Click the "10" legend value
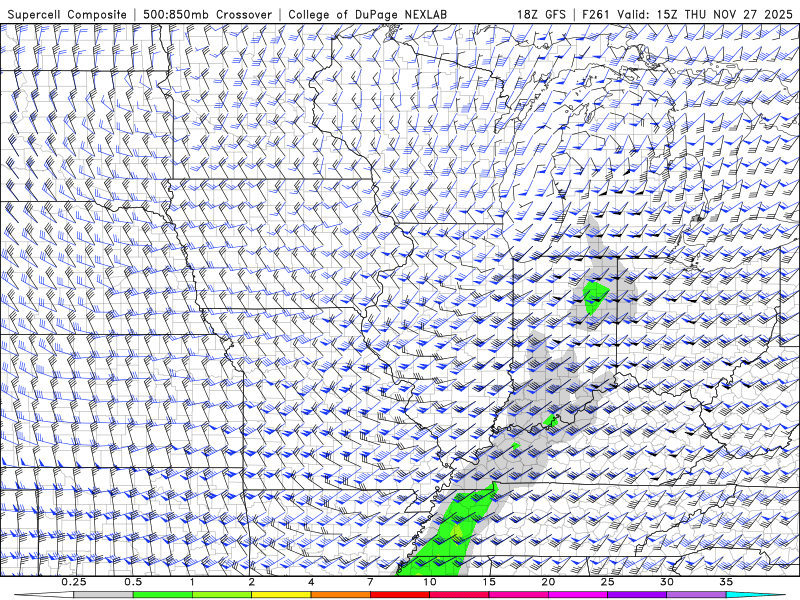Image resolution: width=800 pixels, height=600 pixels. pos(430,582)
